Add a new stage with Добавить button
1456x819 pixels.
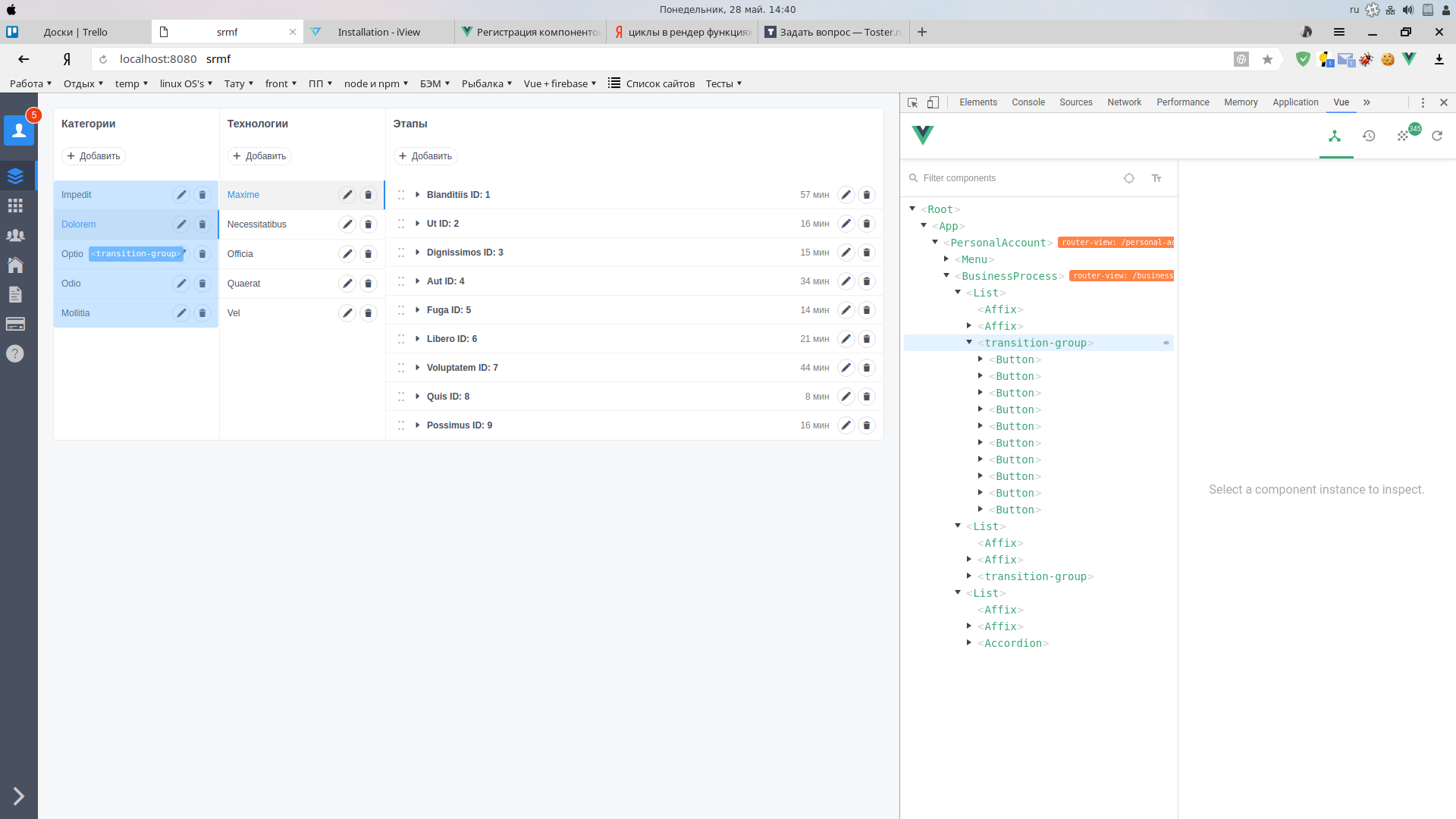pyautogui.click(x=425, y=156)
